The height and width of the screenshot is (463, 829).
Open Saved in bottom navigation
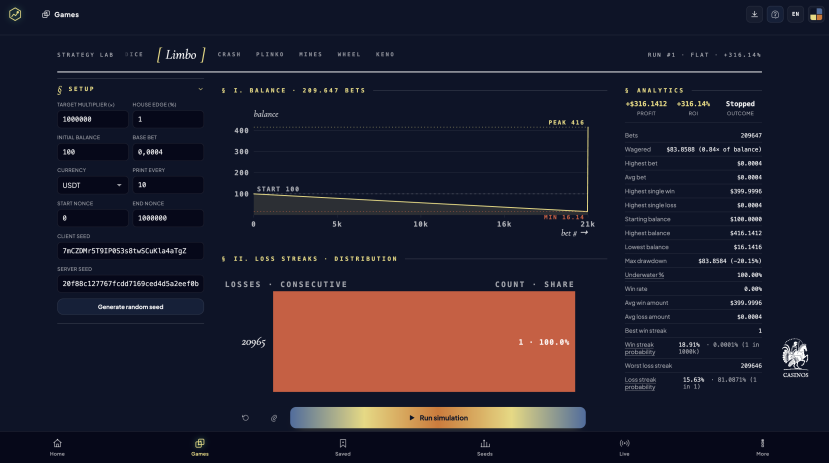pyautogui.click(x=343, y=447)
